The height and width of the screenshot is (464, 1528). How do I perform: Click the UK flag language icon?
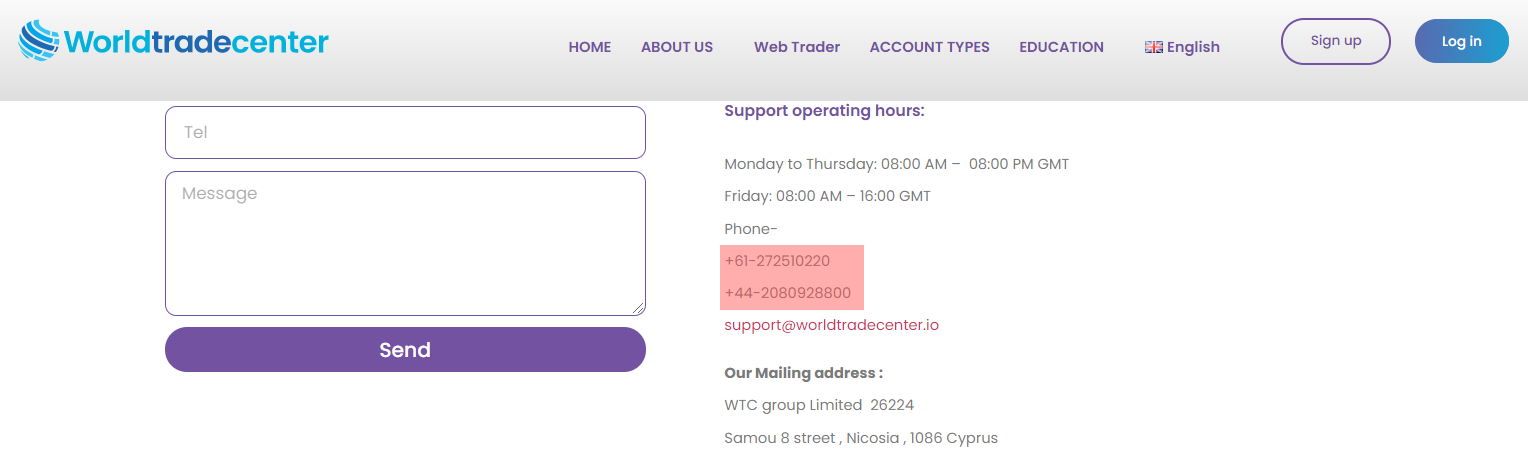pos(1154,47)
